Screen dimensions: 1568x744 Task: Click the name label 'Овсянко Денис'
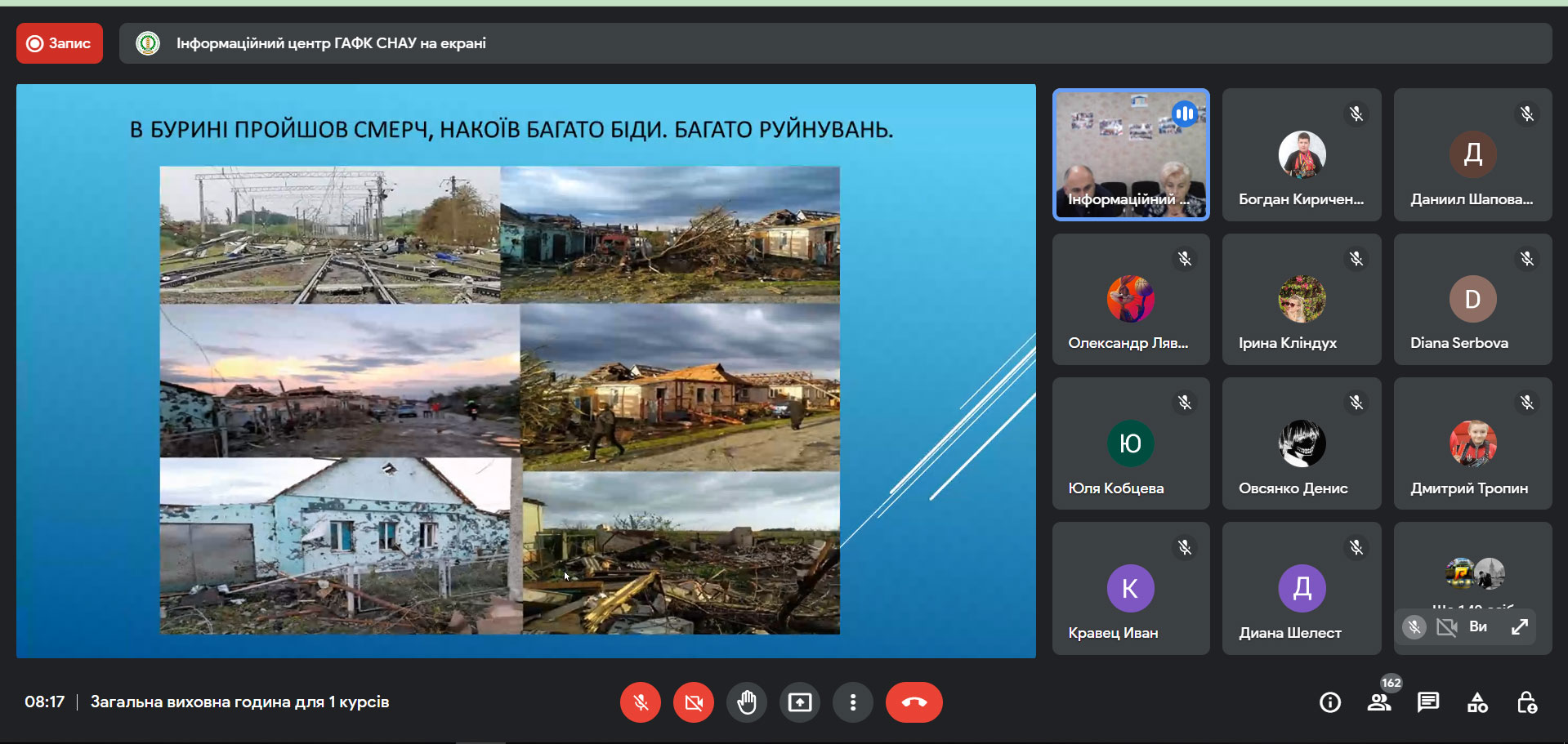[1293, 488]
